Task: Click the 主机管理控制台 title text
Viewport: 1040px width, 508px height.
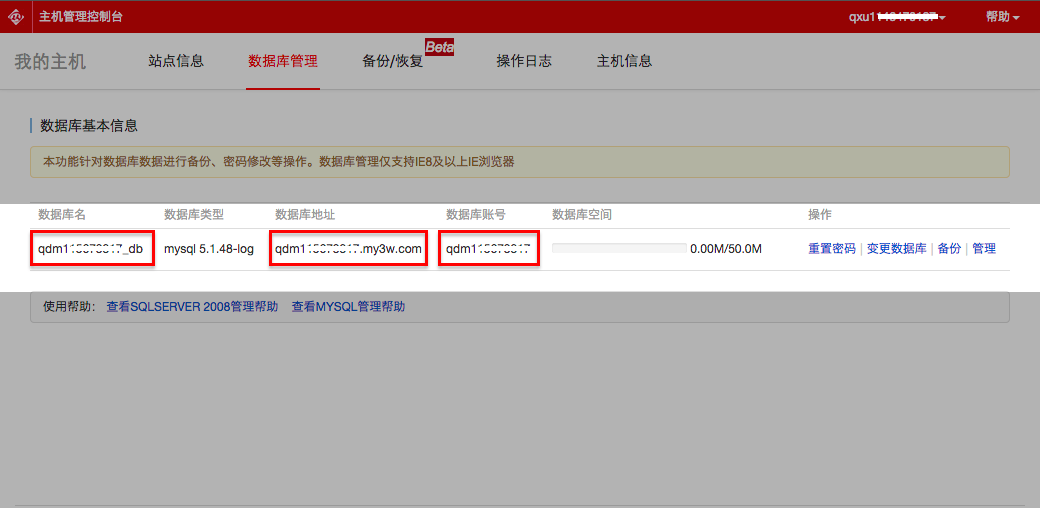Action: 81,17
